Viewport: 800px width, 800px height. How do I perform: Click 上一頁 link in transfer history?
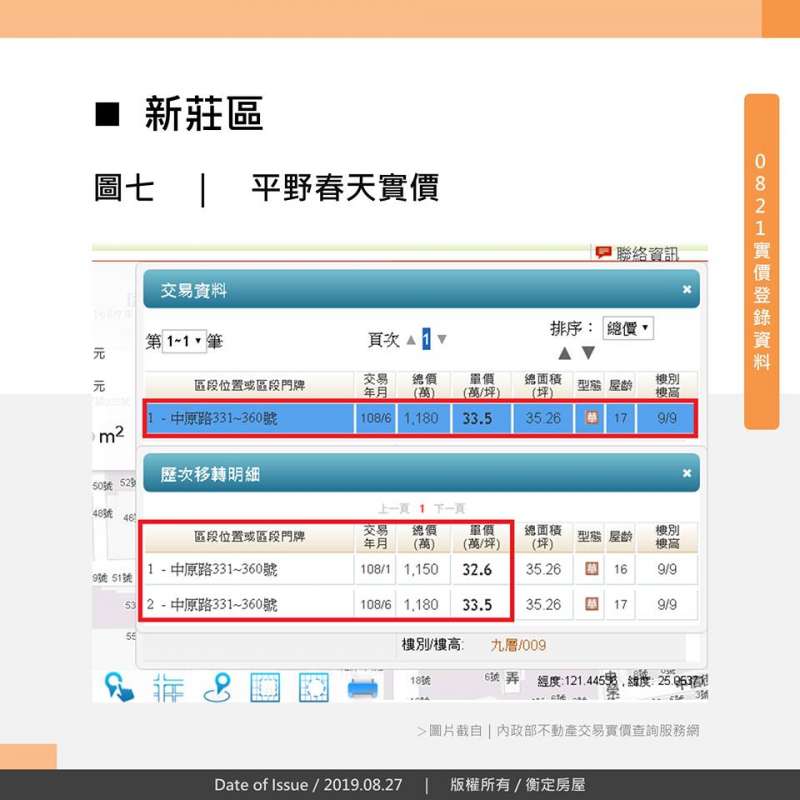pyautogui.click(x=394, y=508)
